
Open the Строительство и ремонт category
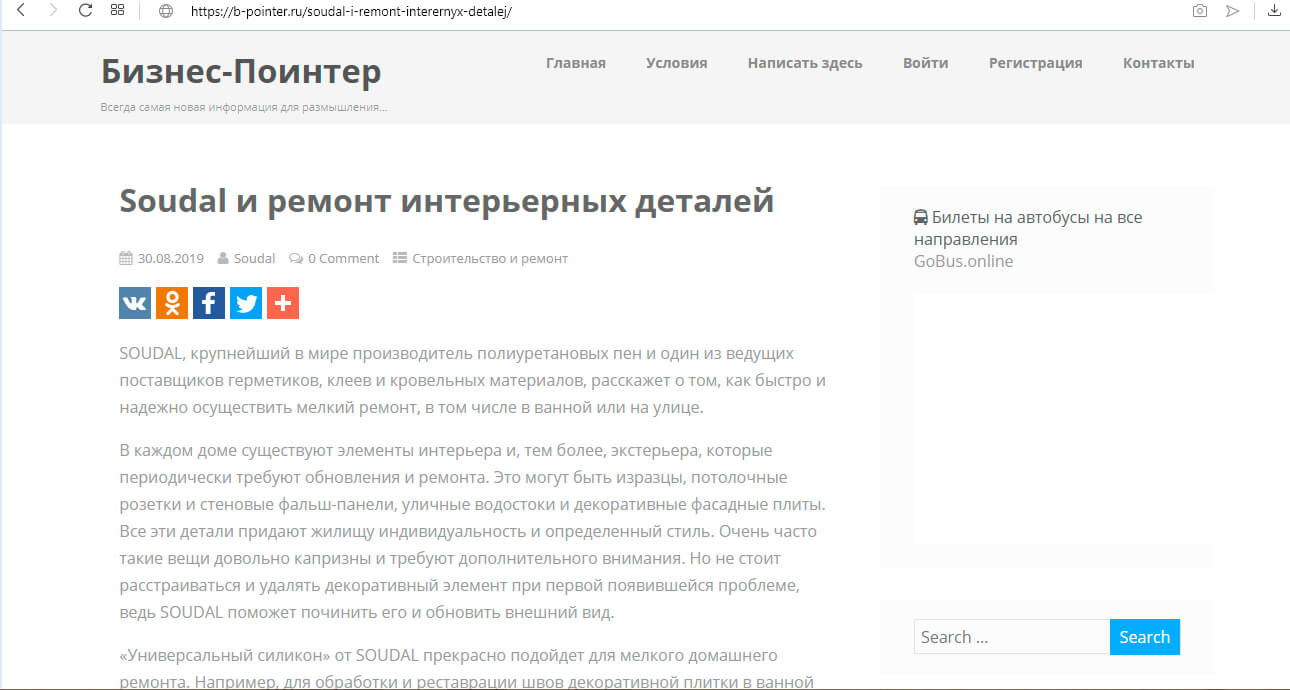(490, 258)
